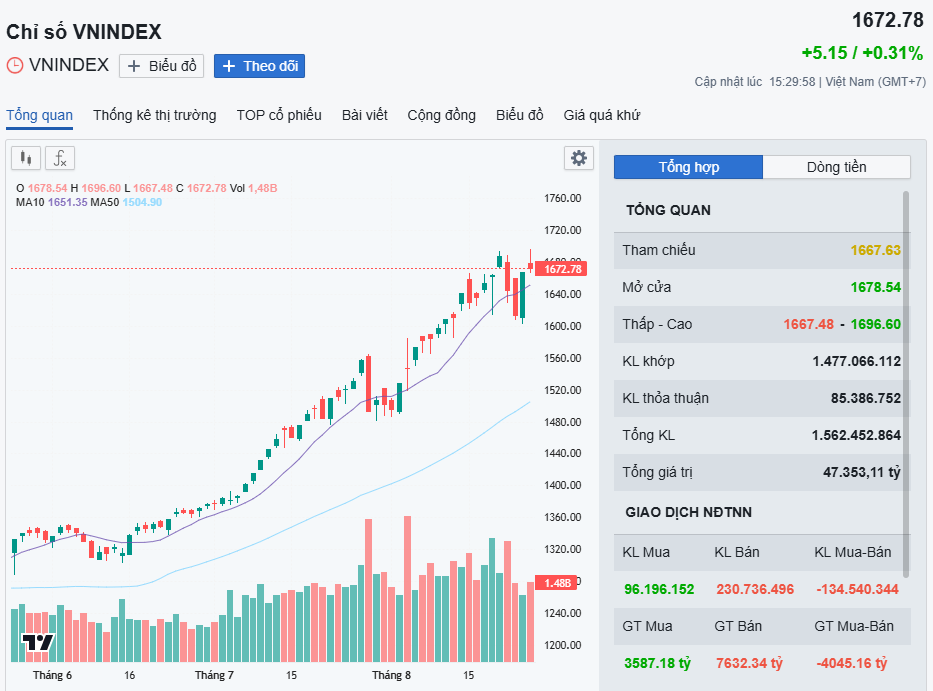
Task: Click net volume -134.540.344
Action: (x=857, y=589)
